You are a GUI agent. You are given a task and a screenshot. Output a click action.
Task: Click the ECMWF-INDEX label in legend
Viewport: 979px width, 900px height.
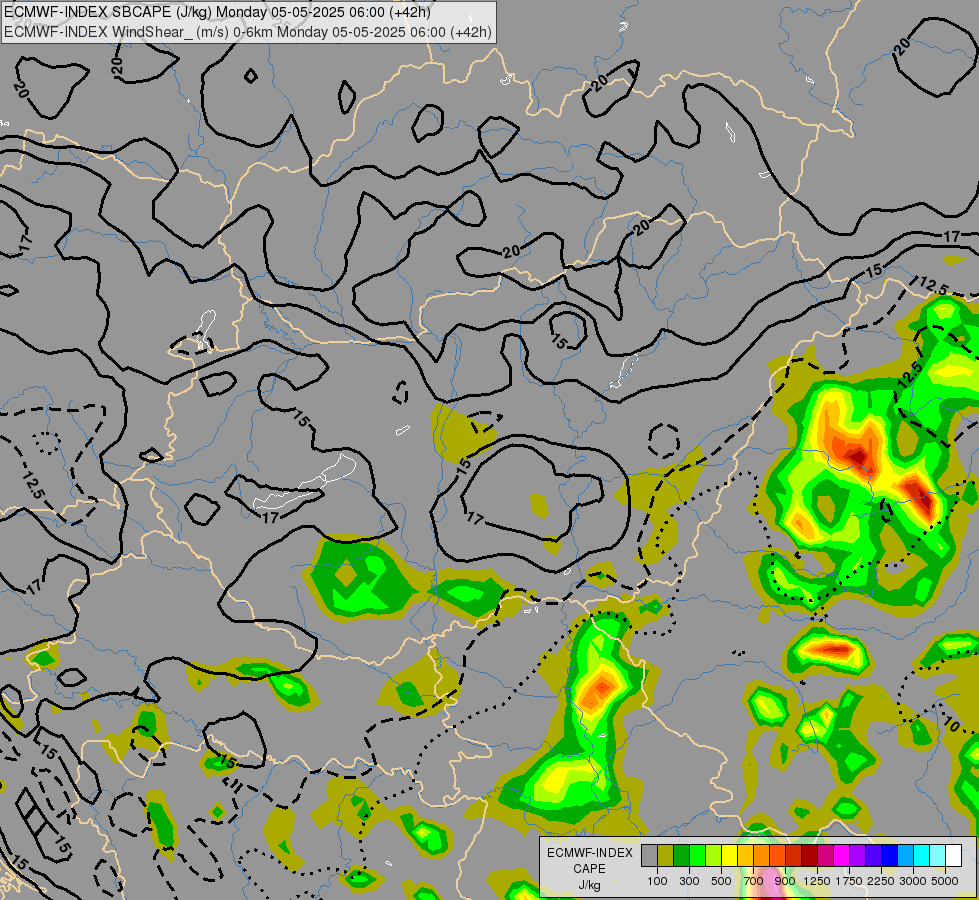(x=589, y=853)
